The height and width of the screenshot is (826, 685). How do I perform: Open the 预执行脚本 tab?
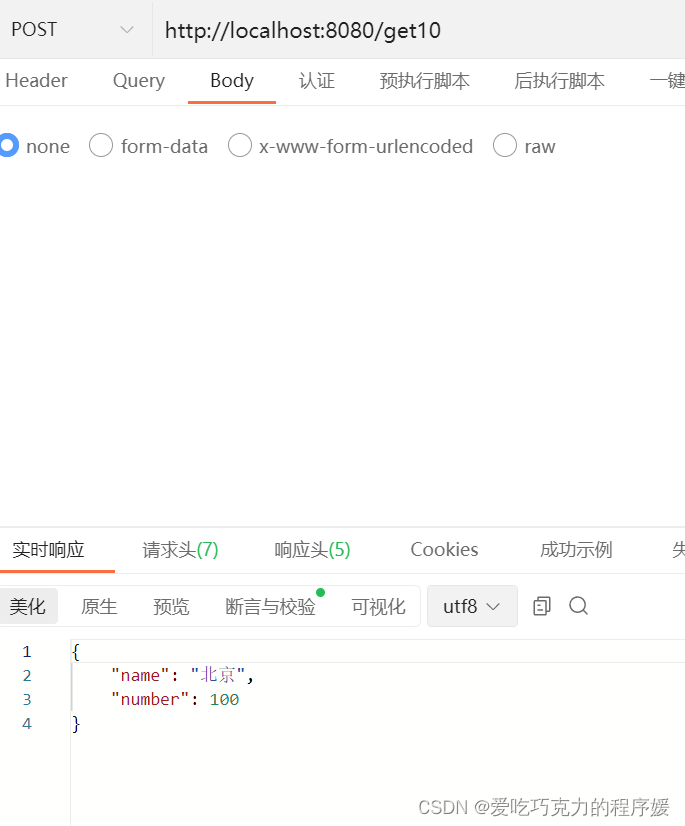(x=424, y=81)
